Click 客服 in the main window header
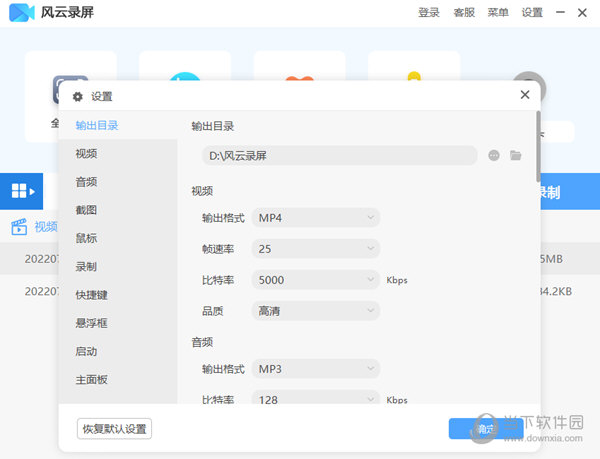 (464, 13)
